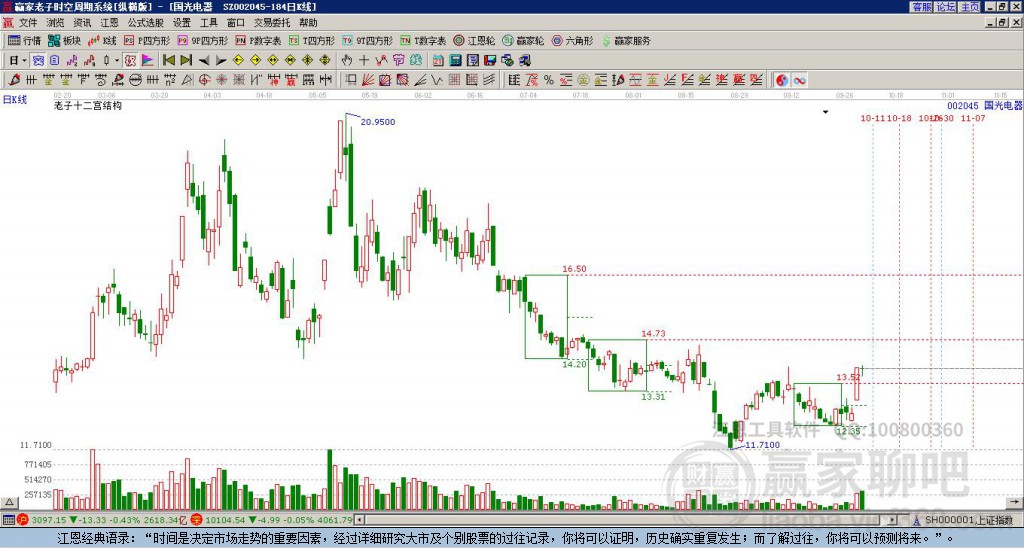
Task: Open the 江恩 menu
Action: point(109,23)
